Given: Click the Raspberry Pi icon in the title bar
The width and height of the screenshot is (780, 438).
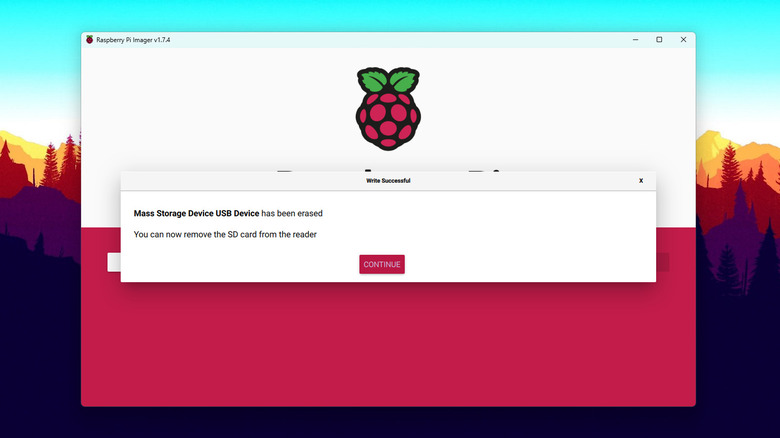Looking at the screenshot, I should pos(90,40).
